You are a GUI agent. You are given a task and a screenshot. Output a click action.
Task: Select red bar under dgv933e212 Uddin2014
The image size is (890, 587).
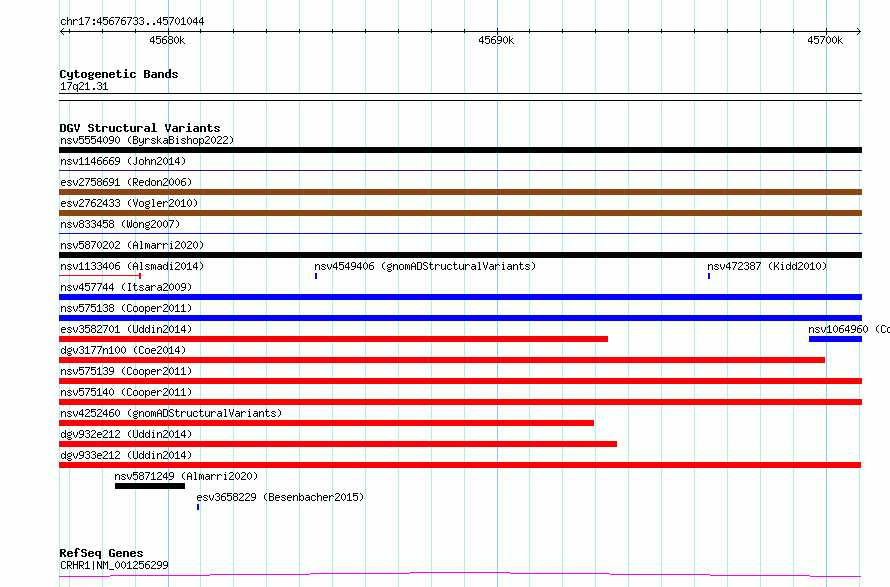pos(460,465)
